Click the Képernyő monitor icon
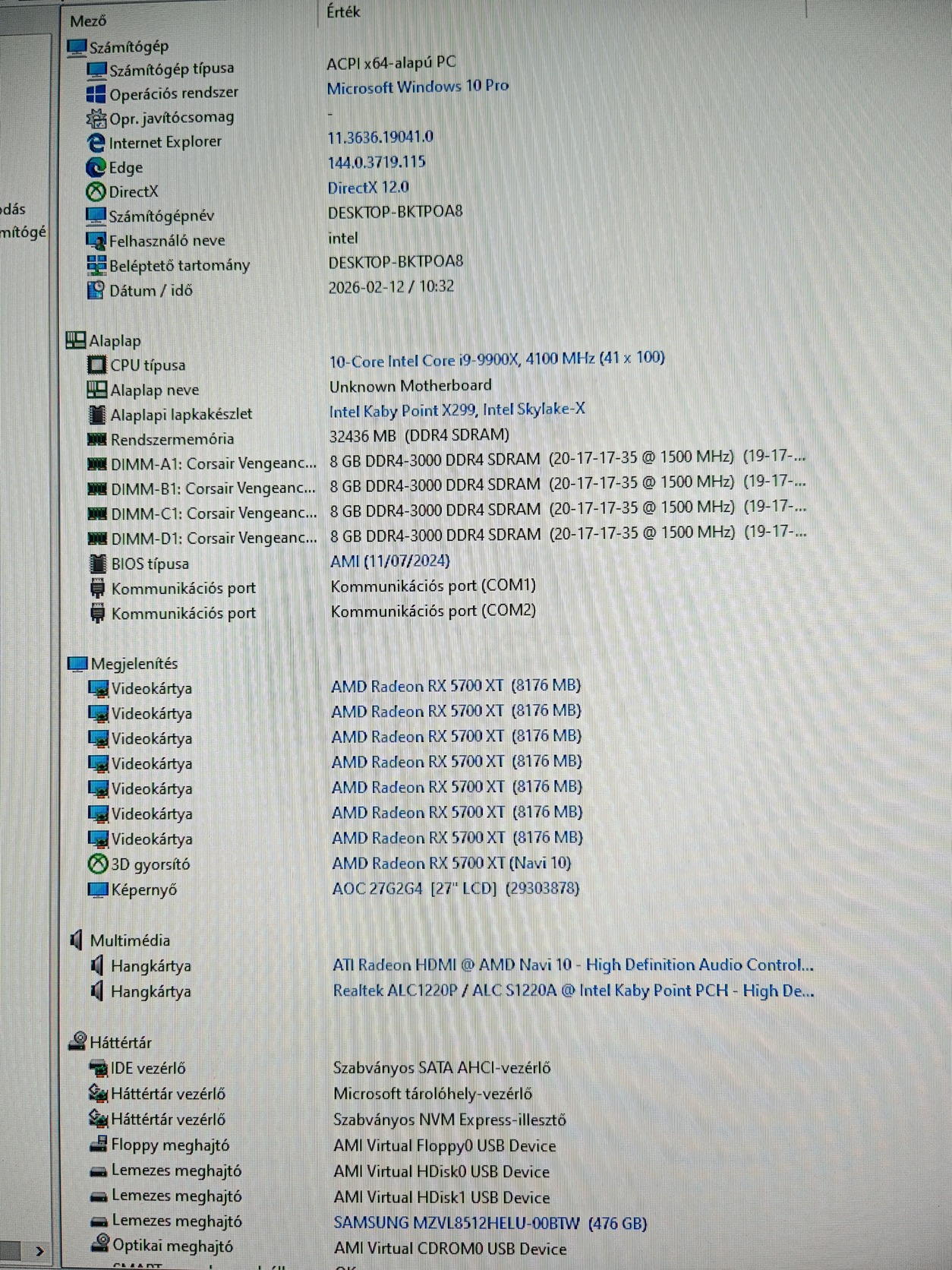Image resolution: width=952 pixels, height=1270 pixels. (x=99, y=889)
